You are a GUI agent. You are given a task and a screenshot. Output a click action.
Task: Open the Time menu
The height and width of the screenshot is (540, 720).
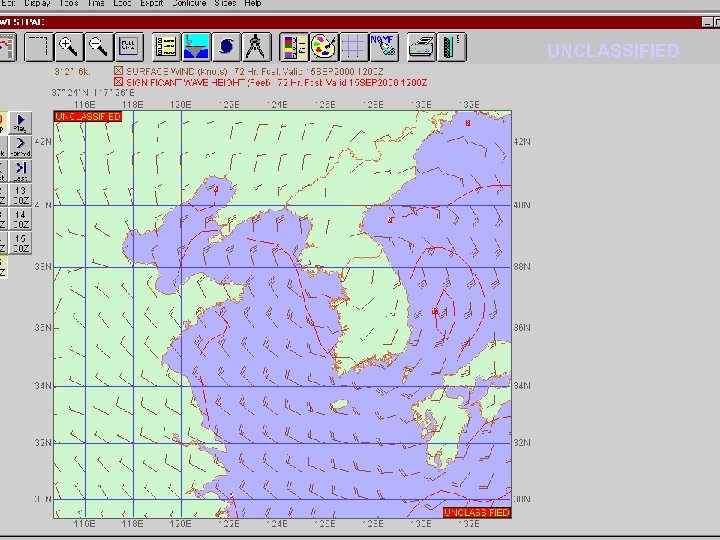(x=96, y=3)
